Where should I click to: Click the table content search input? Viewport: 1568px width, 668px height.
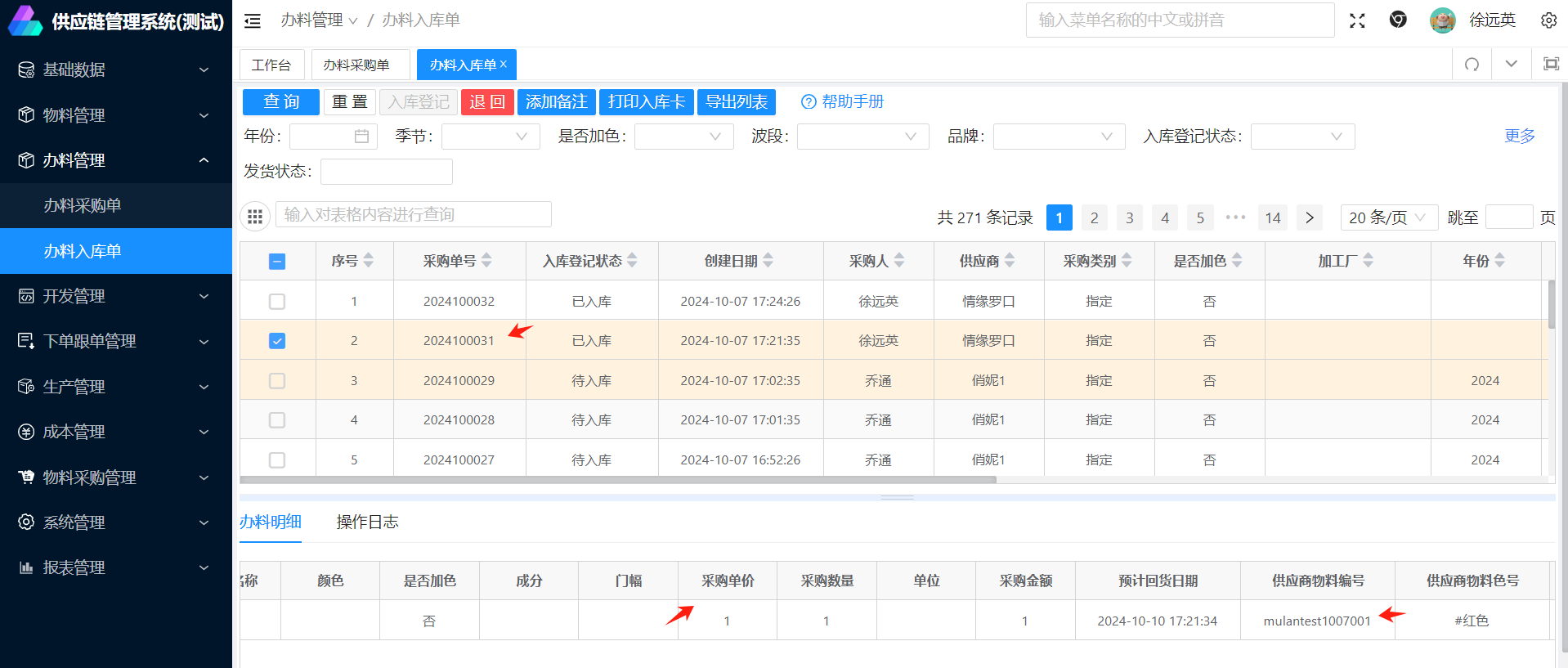414,215
